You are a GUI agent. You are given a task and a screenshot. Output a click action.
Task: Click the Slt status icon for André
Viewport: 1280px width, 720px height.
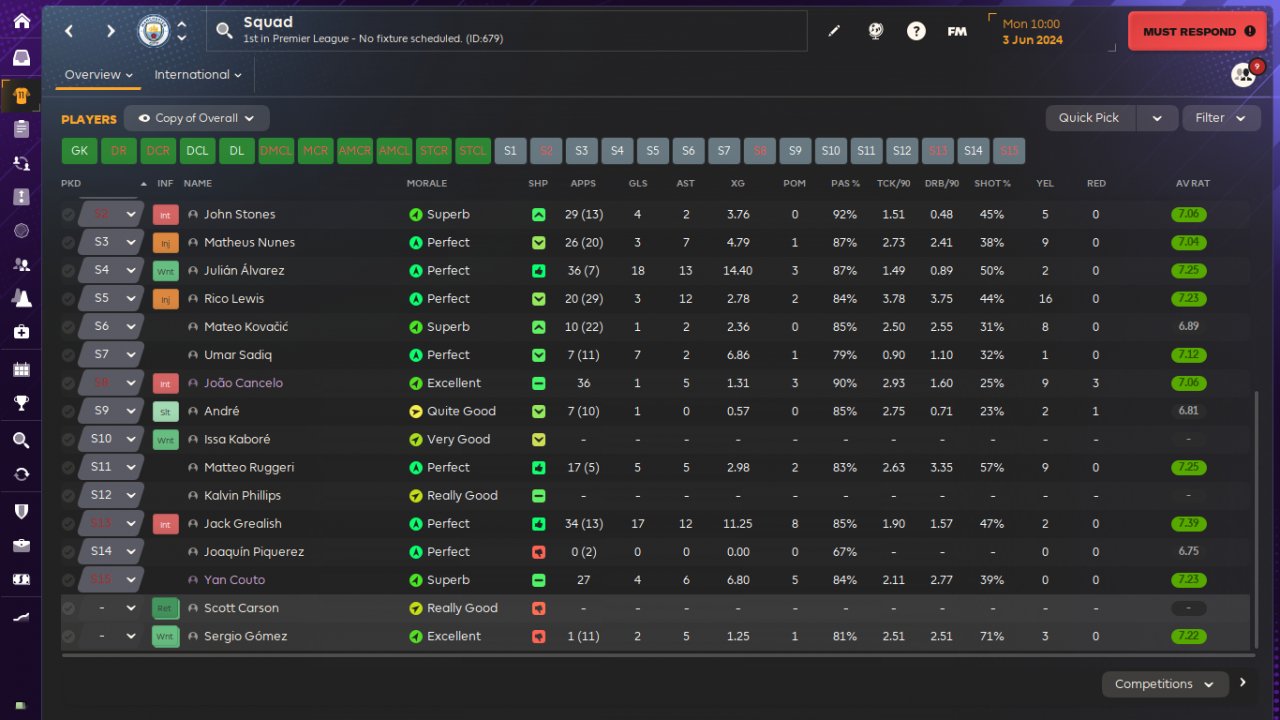pos(165,411)
